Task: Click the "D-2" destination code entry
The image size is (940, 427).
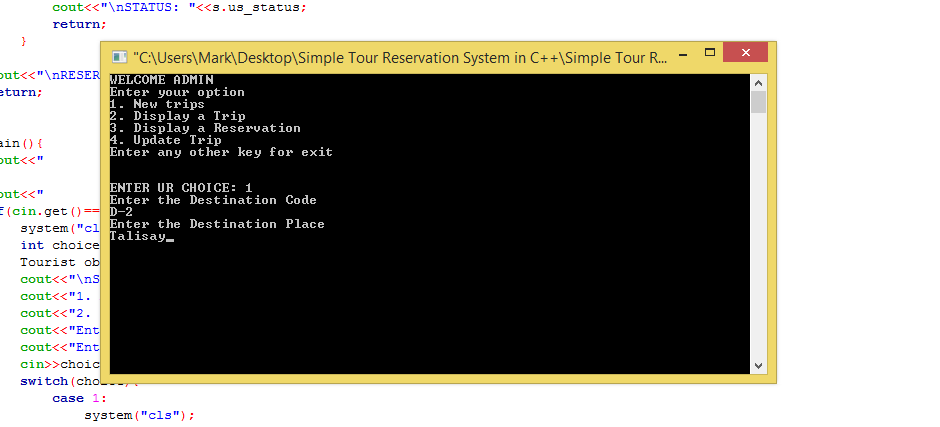Action: tap(121, 212)
